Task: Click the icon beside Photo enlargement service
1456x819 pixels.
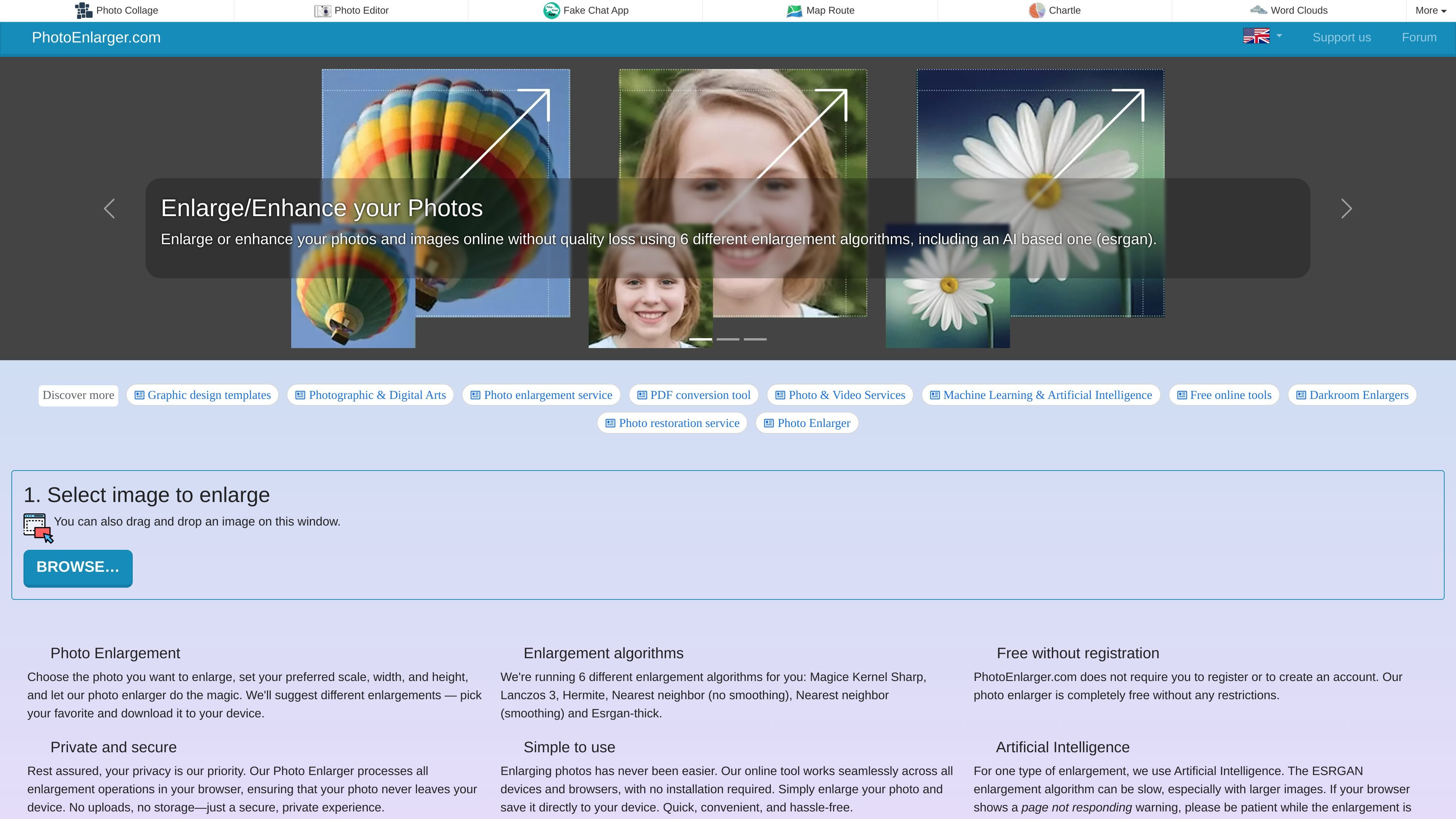Action: (x=475, y=395)
